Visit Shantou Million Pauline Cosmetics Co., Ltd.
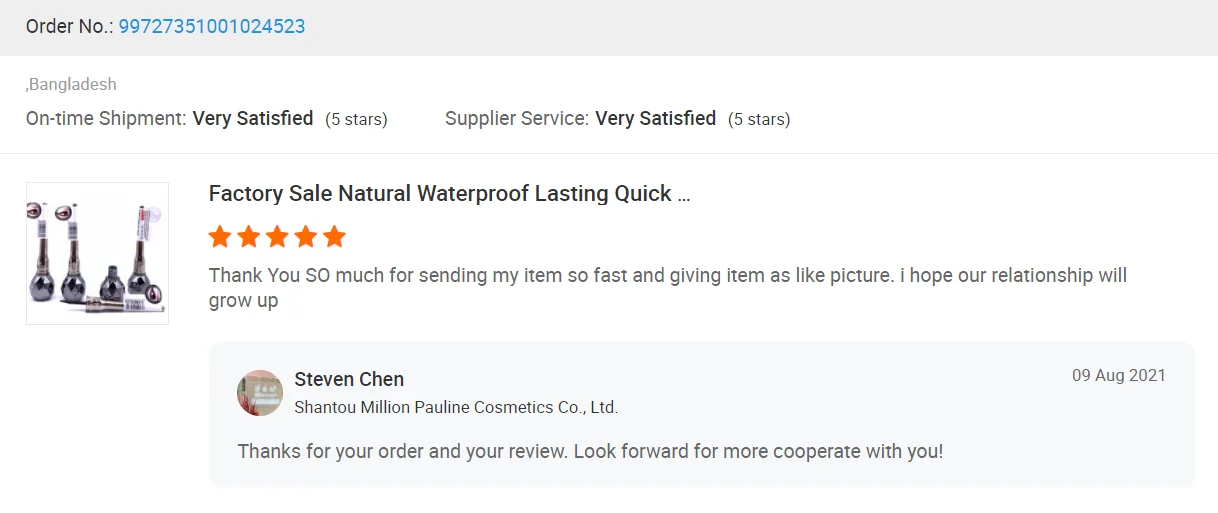The height and width of the screenshot is (513, 1218). click(456, 407)
